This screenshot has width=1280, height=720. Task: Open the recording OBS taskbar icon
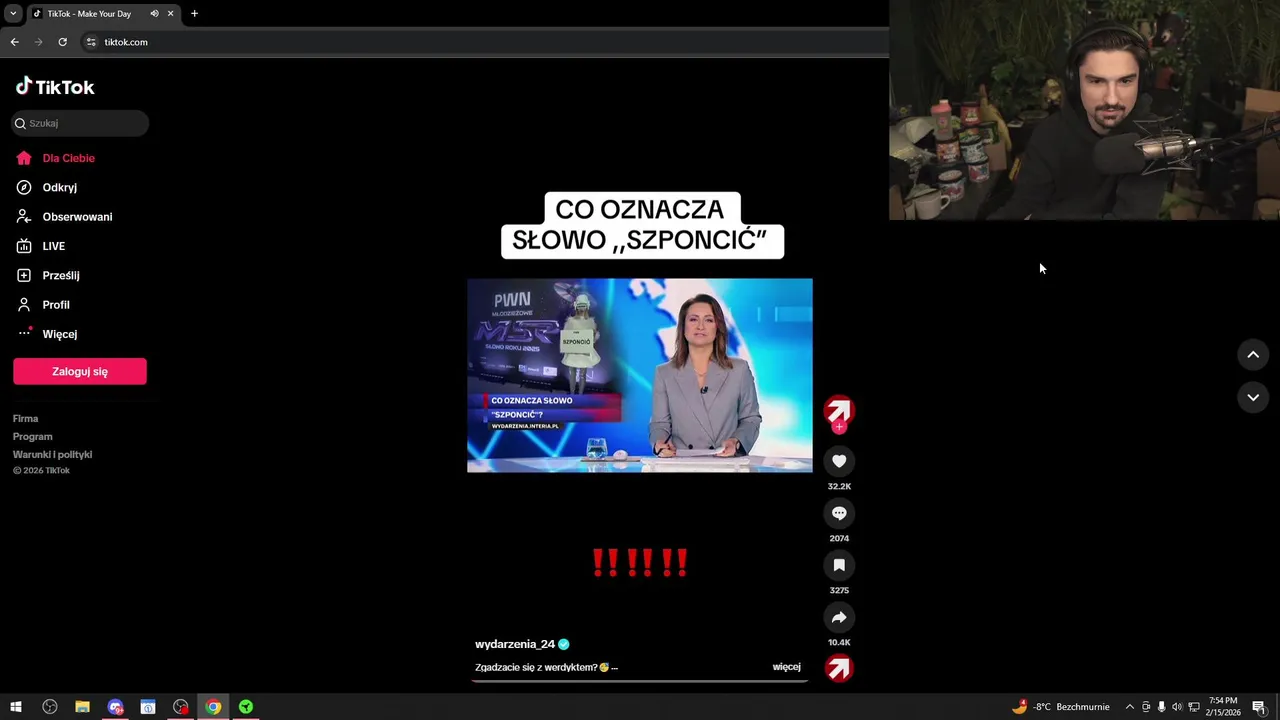coord(180,707)
